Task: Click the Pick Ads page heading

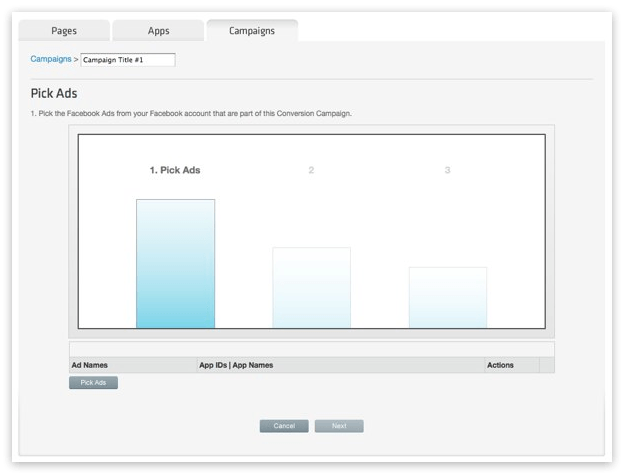Action: click(x=54, y=93)
